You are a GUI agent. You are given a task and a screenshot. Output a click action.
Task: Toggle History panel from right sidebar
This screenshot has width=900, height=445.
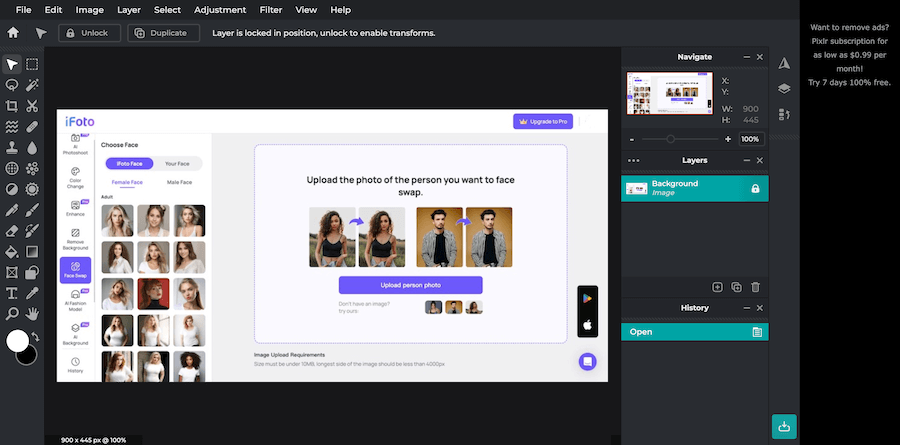coord(784,114)
